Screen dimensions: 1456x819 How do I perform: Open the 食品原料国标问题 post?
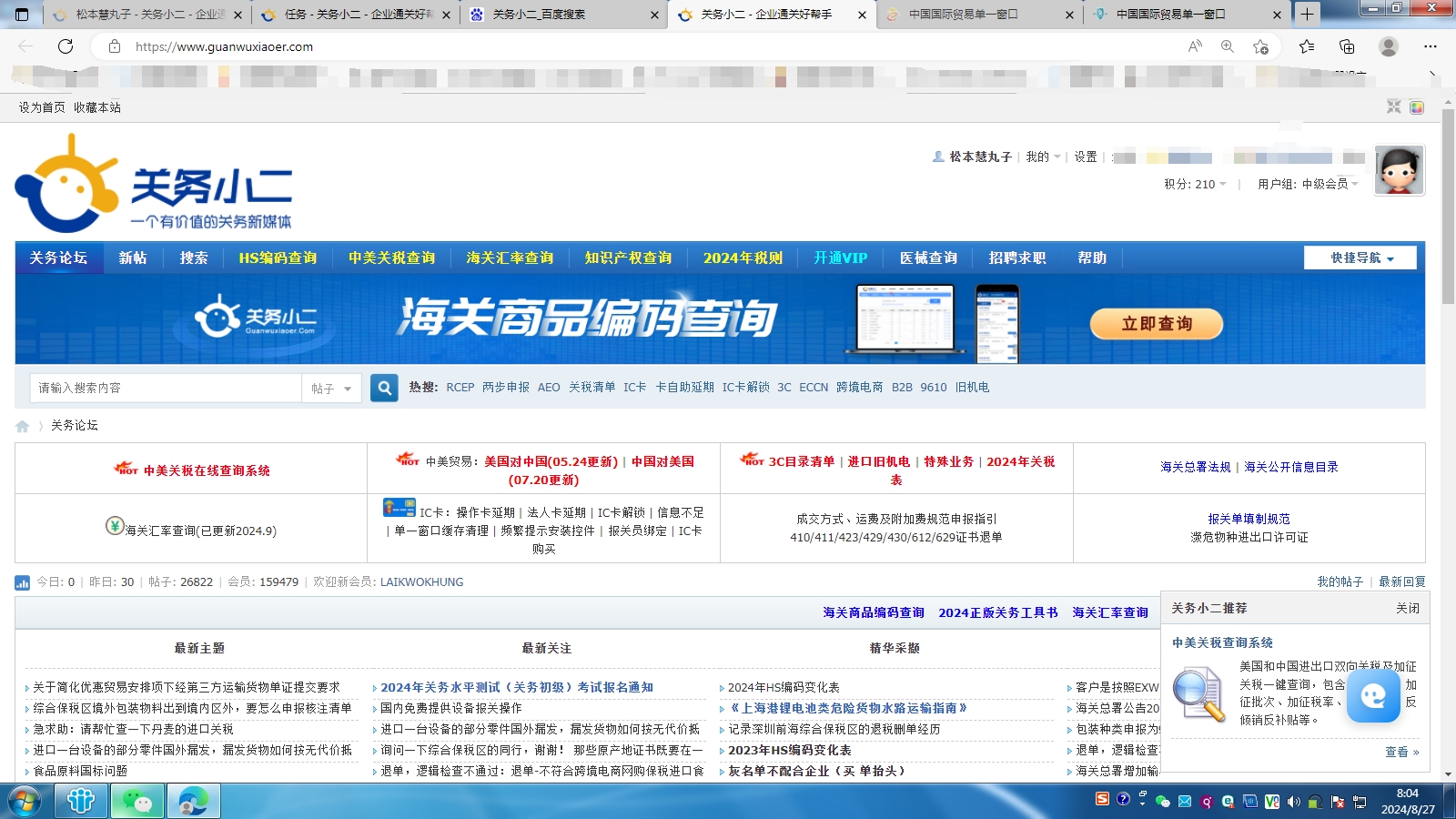click(80, 771)
